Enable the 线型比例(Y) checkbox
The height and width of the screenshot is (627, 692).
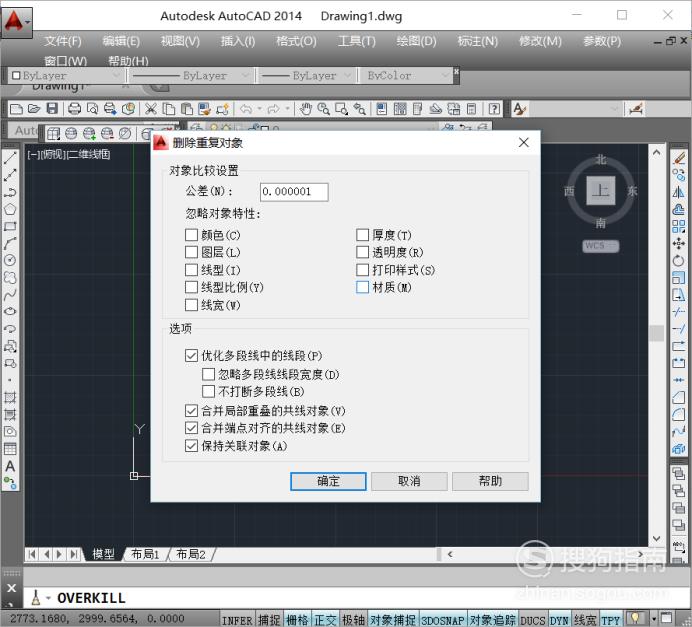(x=191, y=287)
